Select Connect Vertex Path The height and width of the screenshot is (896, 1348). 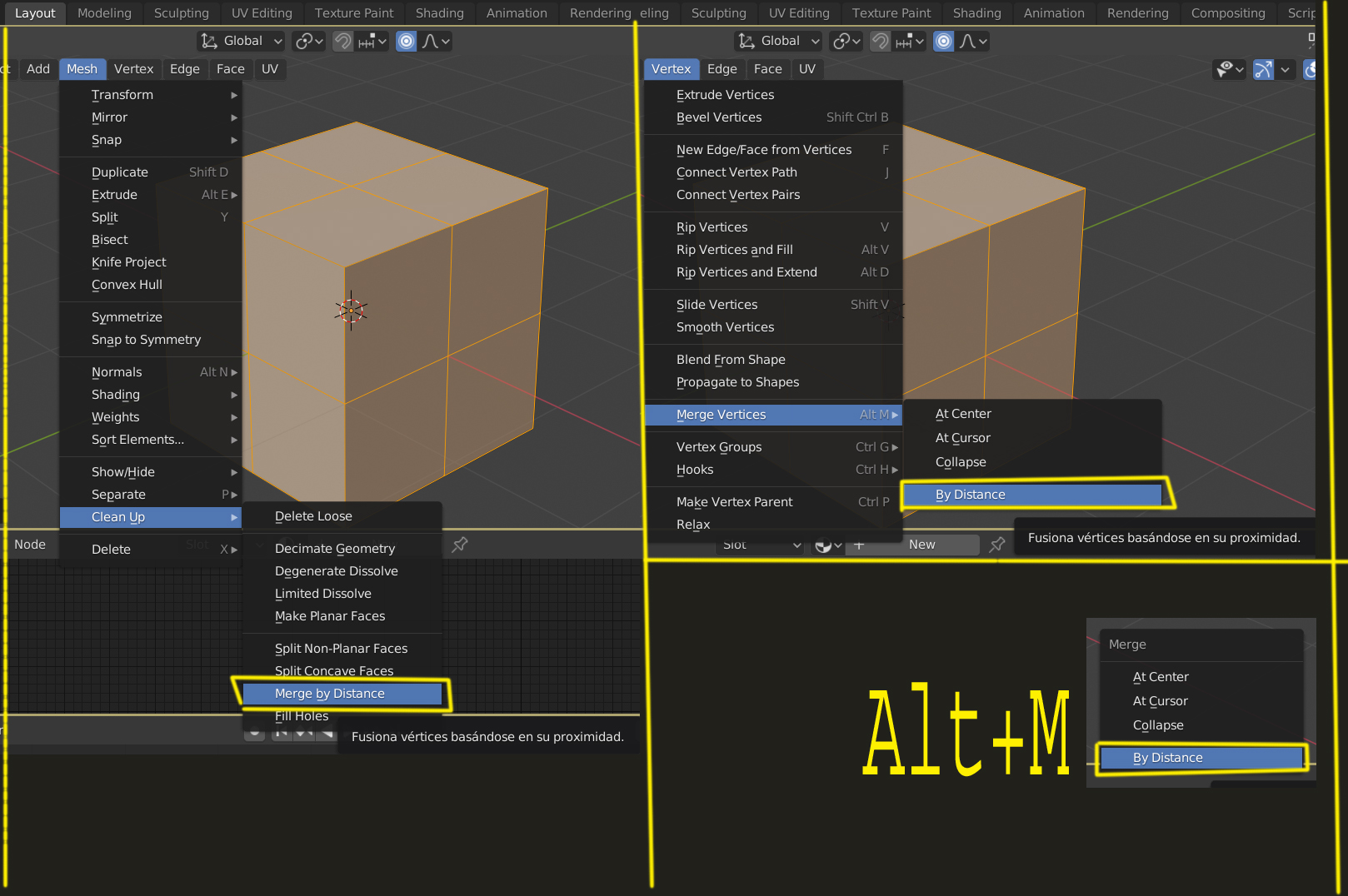pyautogui.click(x=773, y=172)
